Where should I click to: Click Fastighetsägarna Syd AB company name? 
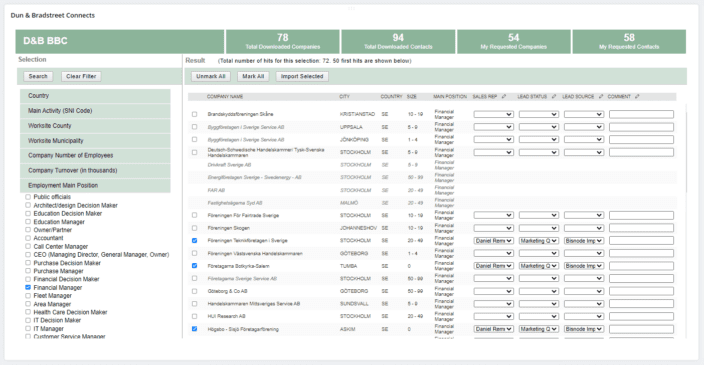click(x=235, y=203)
